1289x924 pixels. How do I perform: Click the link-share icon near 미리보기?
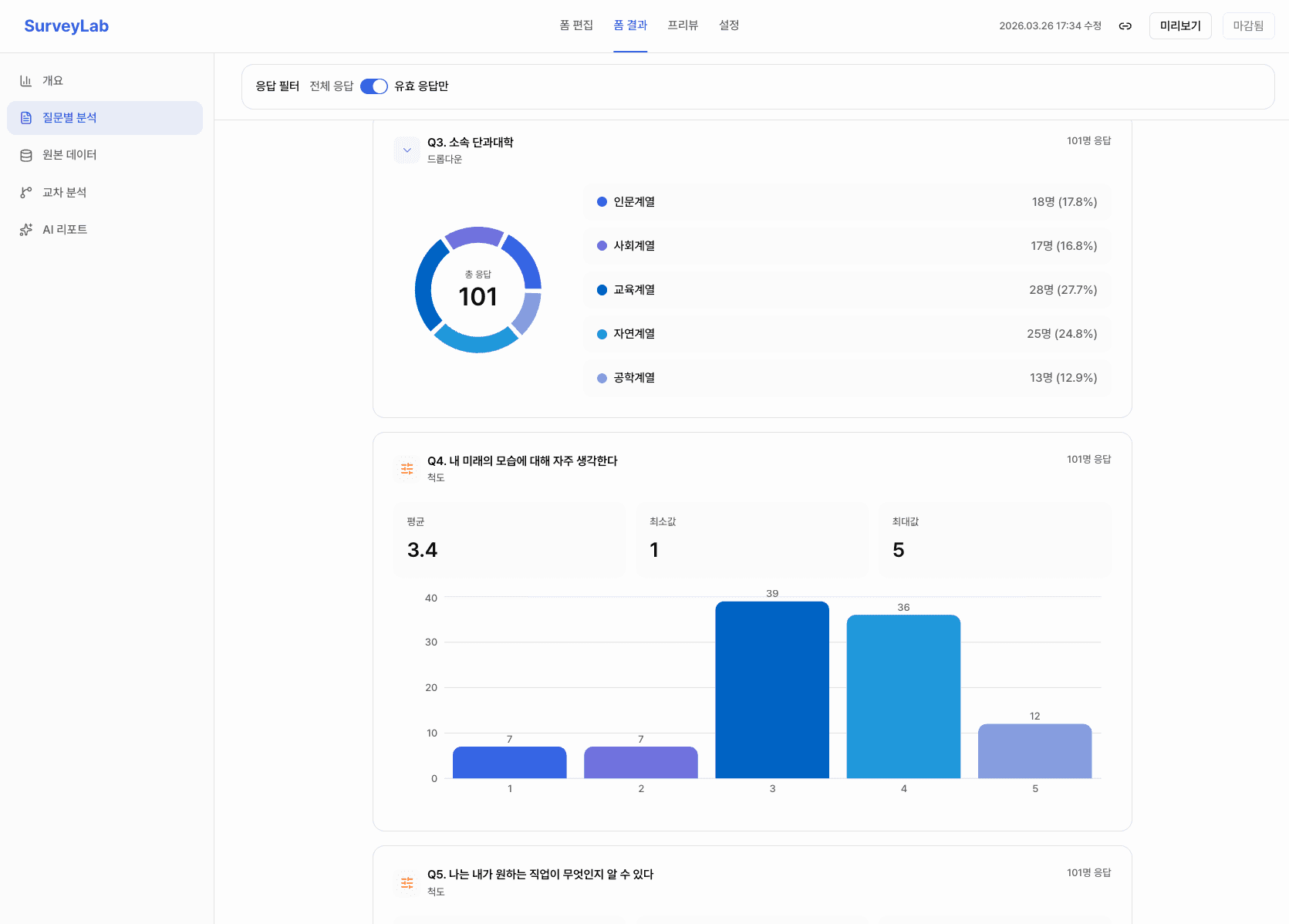click(1125, 25)
